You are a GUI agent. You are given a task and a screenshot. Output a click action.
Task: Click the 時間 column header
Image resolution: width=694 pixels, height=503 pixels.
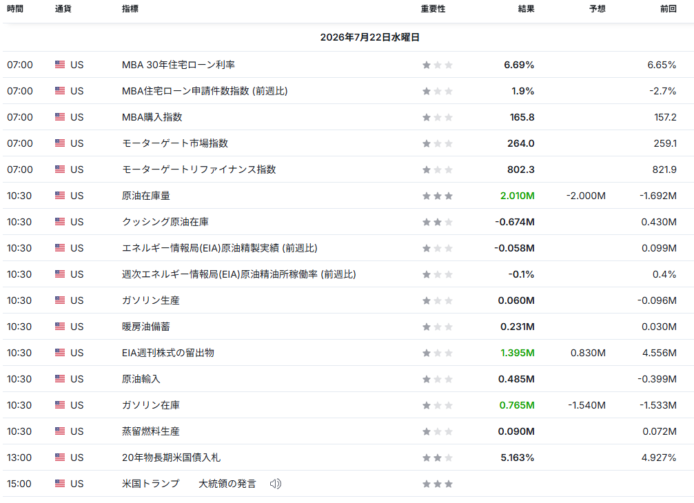tap(15, 9)
